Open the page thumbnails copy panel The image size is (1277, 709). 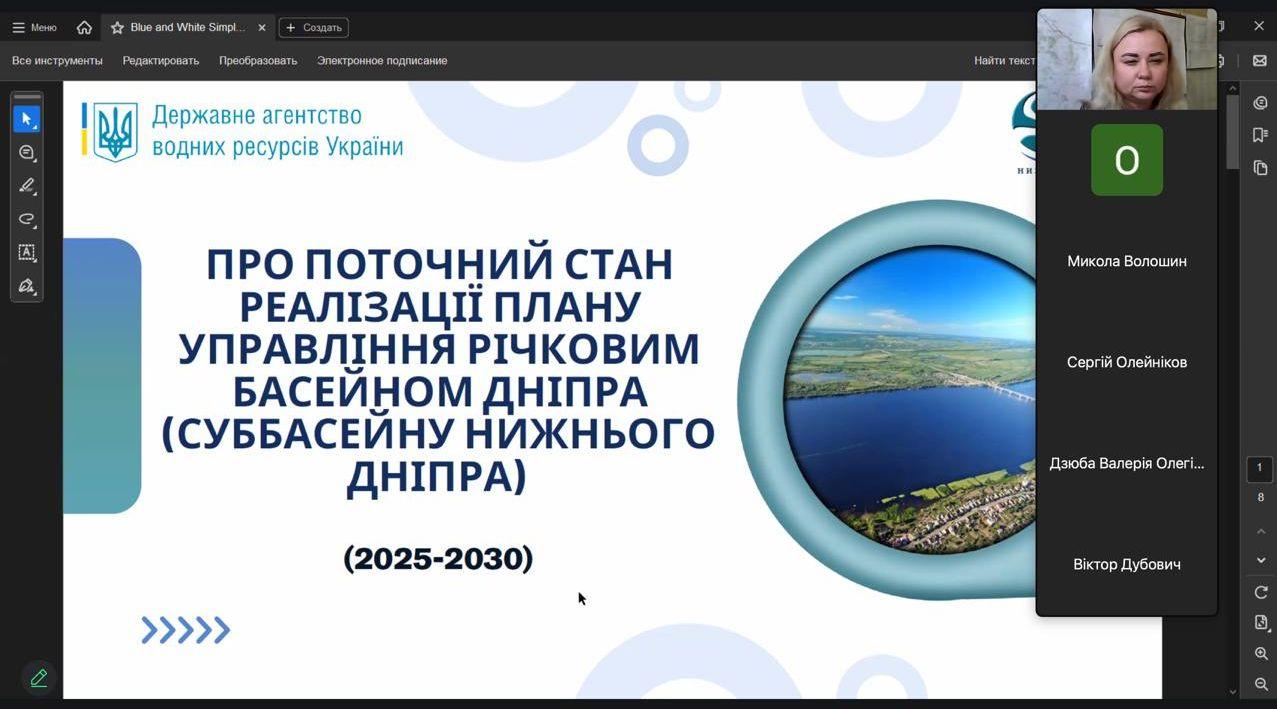[1261, 168]
